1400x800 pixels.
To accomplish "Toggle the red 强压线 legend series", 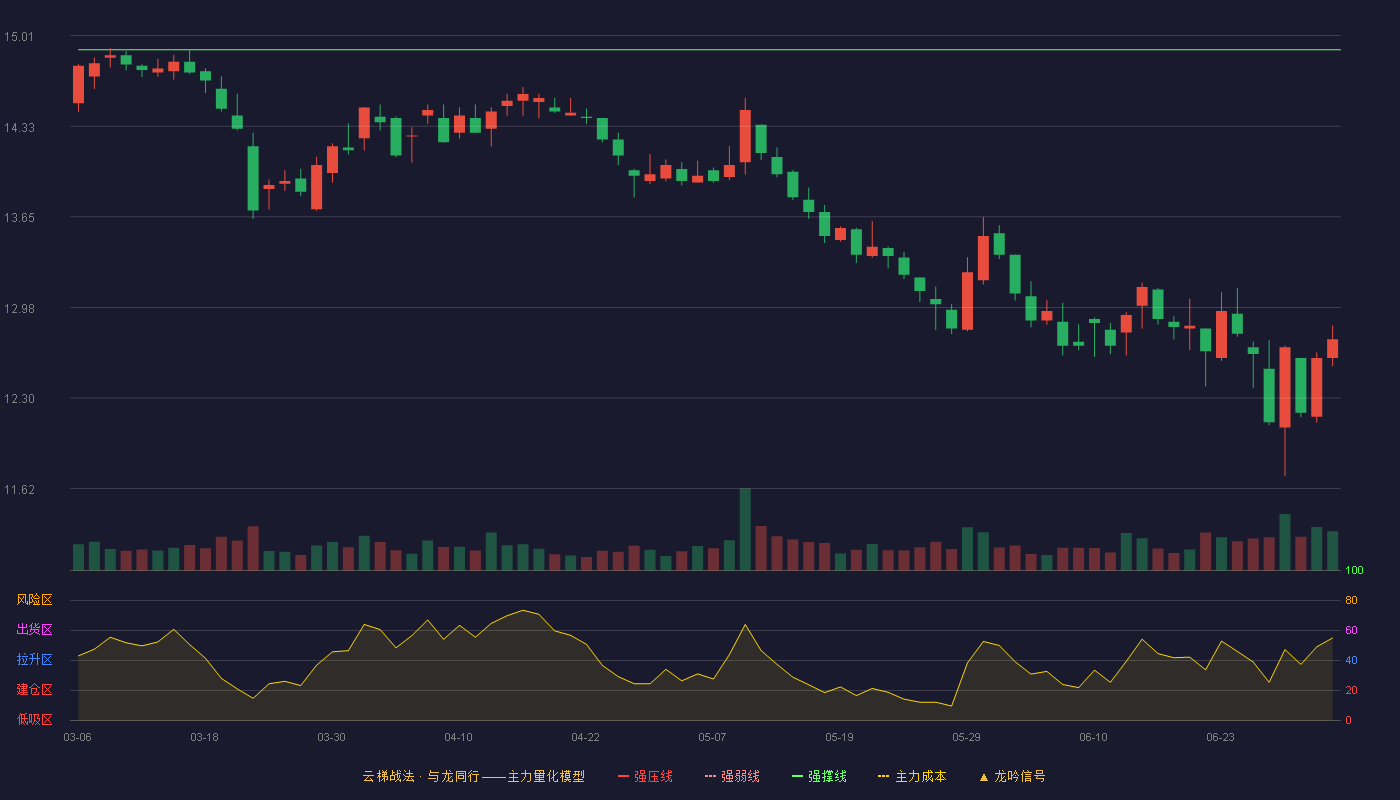I will [x=645, y=776].
